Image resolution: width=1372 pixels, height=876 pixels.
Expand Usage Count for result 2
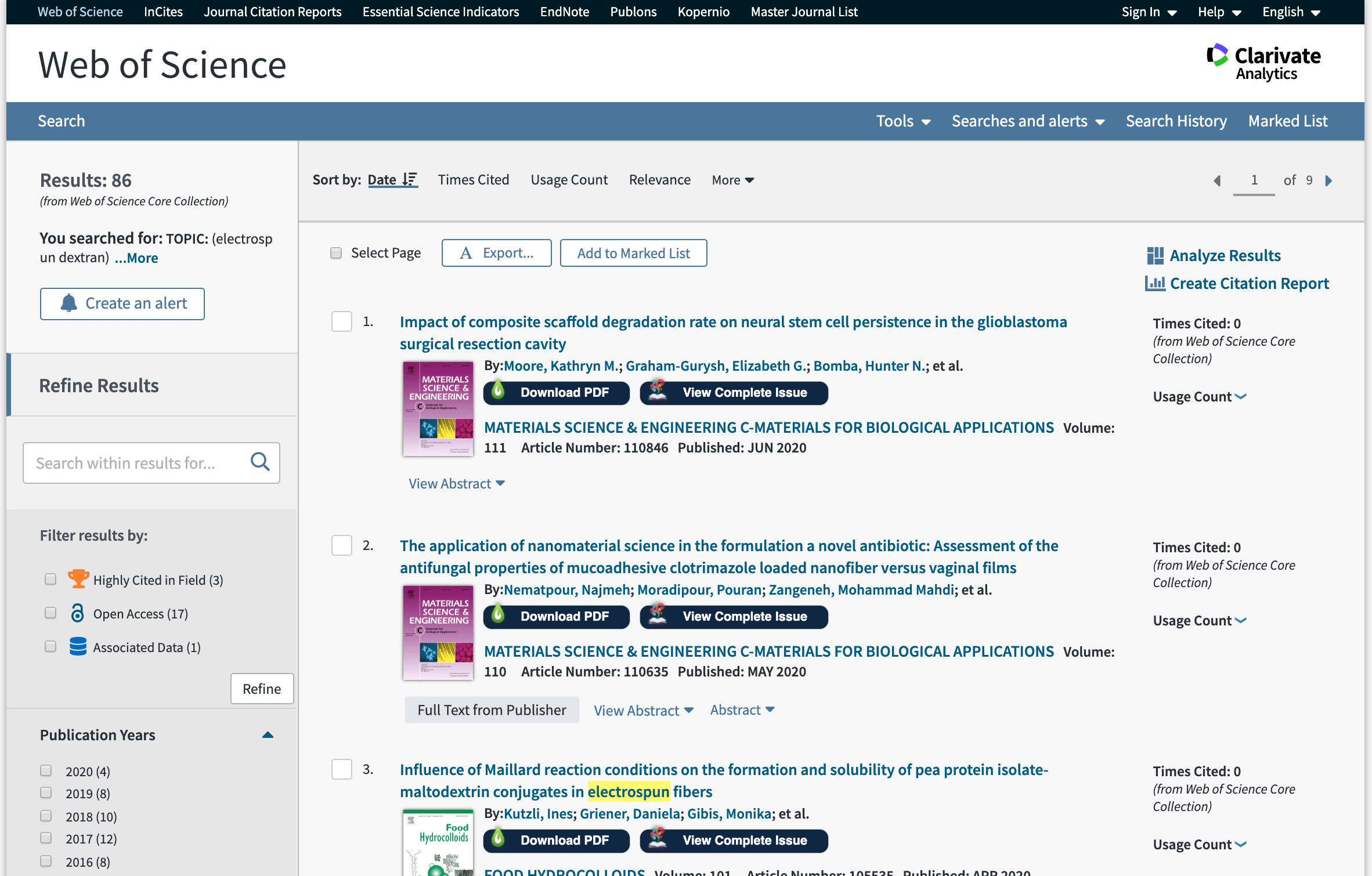(1199, 621)
